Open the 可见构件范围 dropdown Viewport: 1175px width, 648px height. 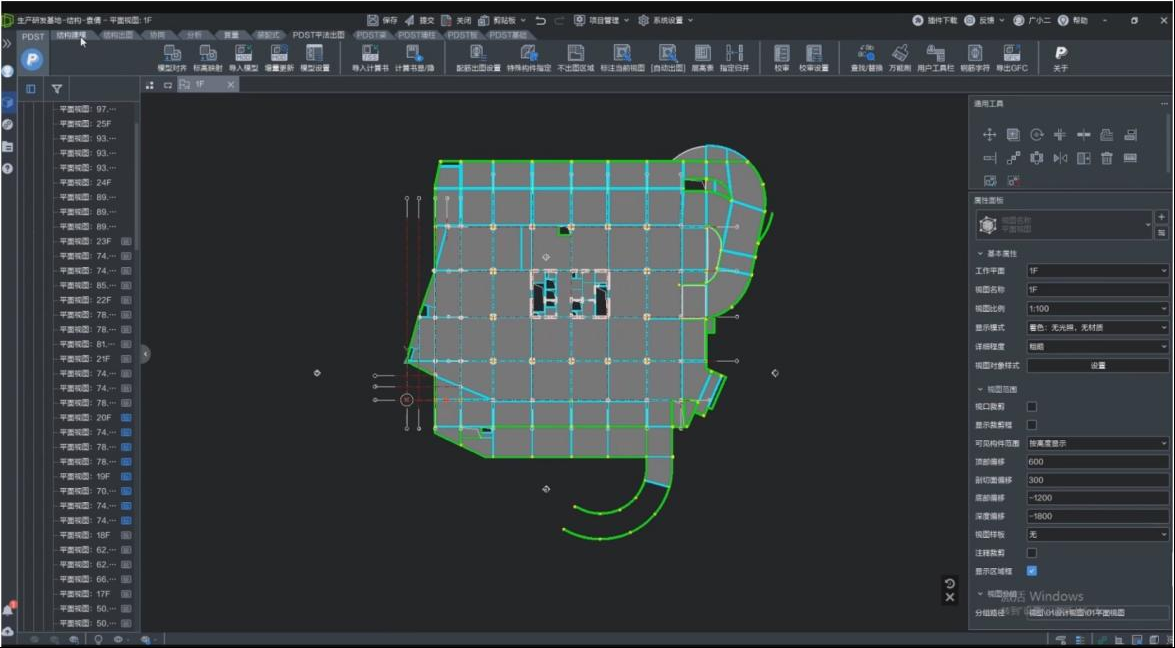tap(1098, 443)
